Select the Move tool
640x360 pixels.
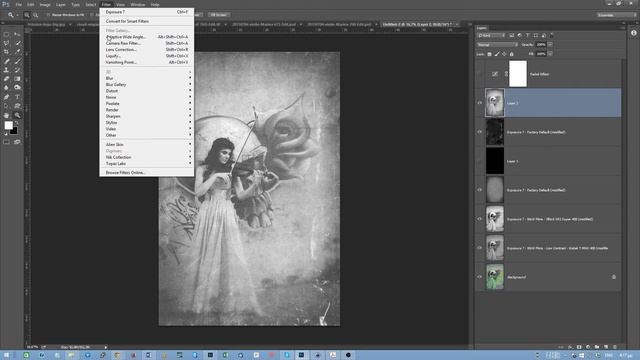[x=18, y=34]
